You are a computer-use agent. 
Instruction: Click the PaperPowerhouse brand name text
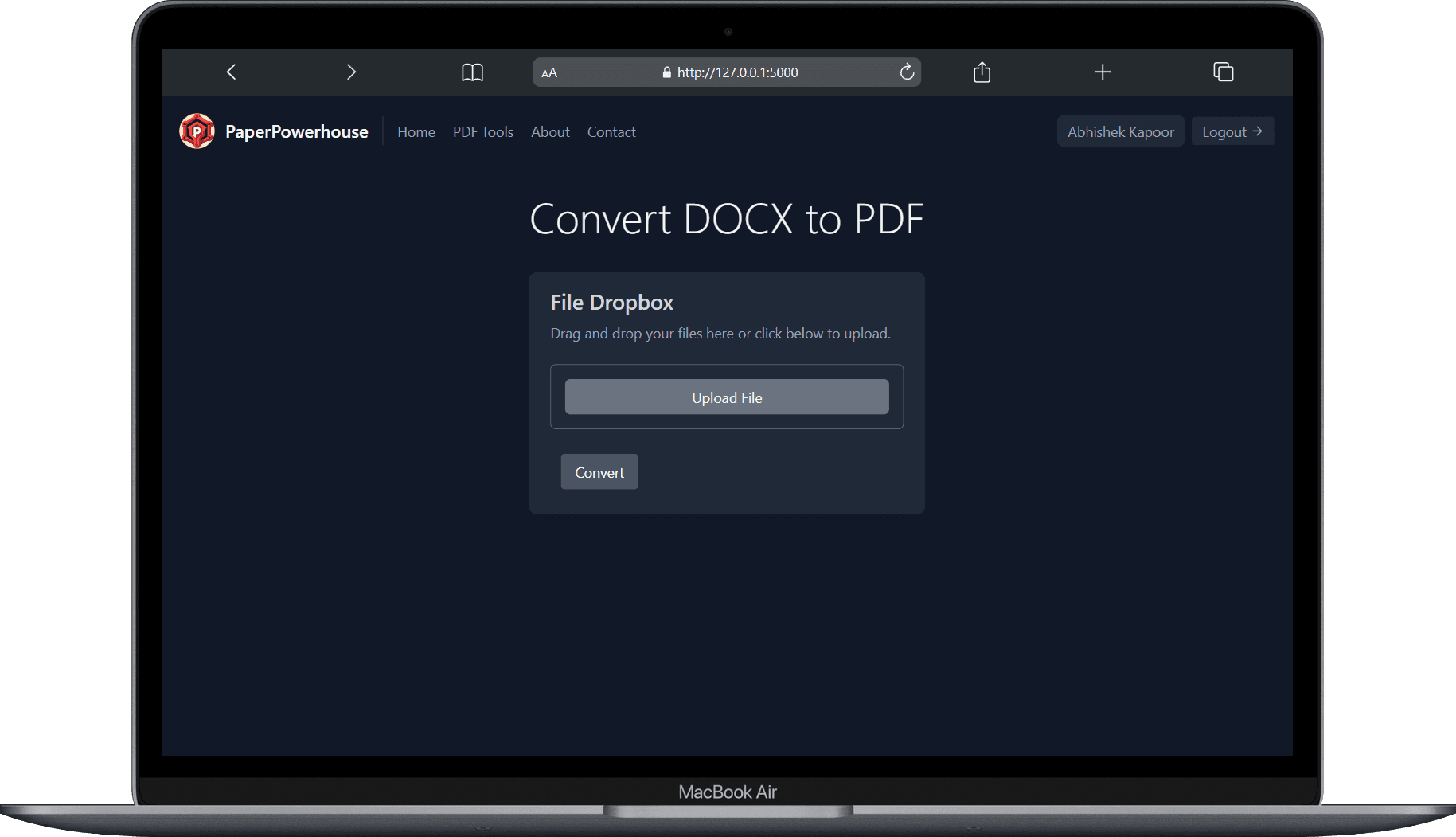click(x=296, y=132)
